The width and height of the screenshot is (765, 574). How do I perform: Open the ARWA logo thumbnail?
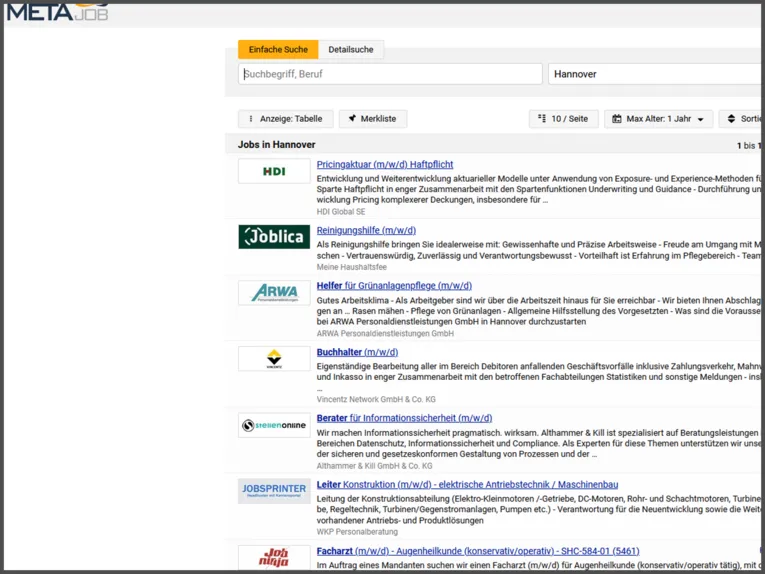click(x=274, y=293)
